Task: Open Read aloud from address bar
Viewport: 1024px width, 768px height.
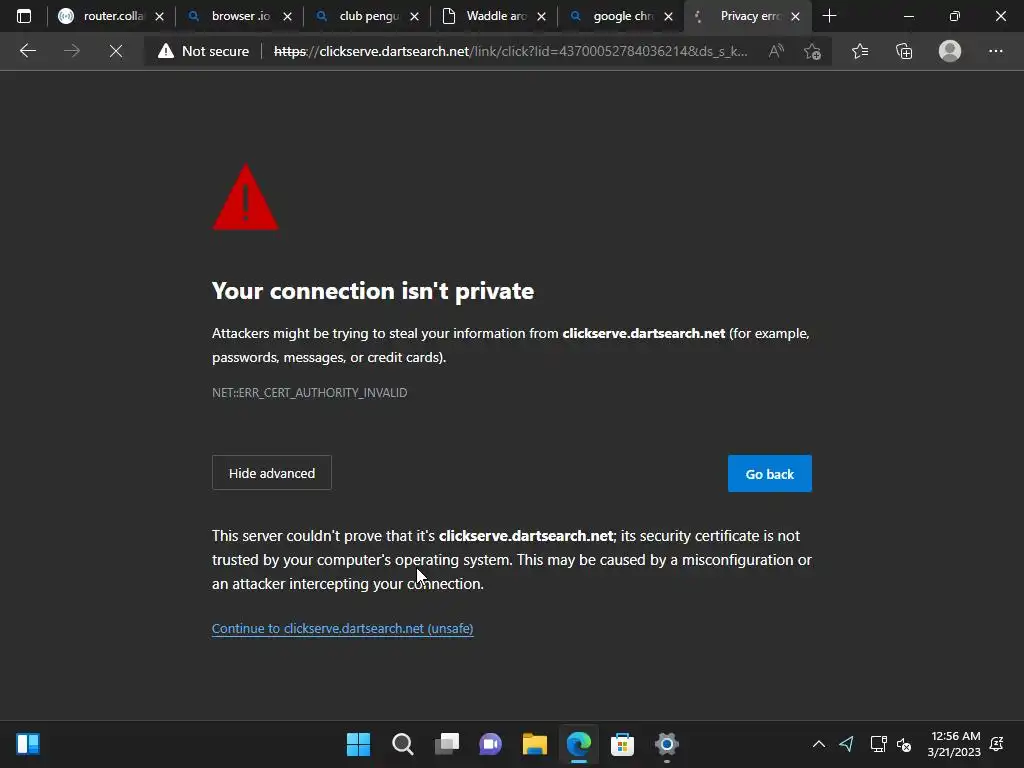Action: [x=776, y=51]
